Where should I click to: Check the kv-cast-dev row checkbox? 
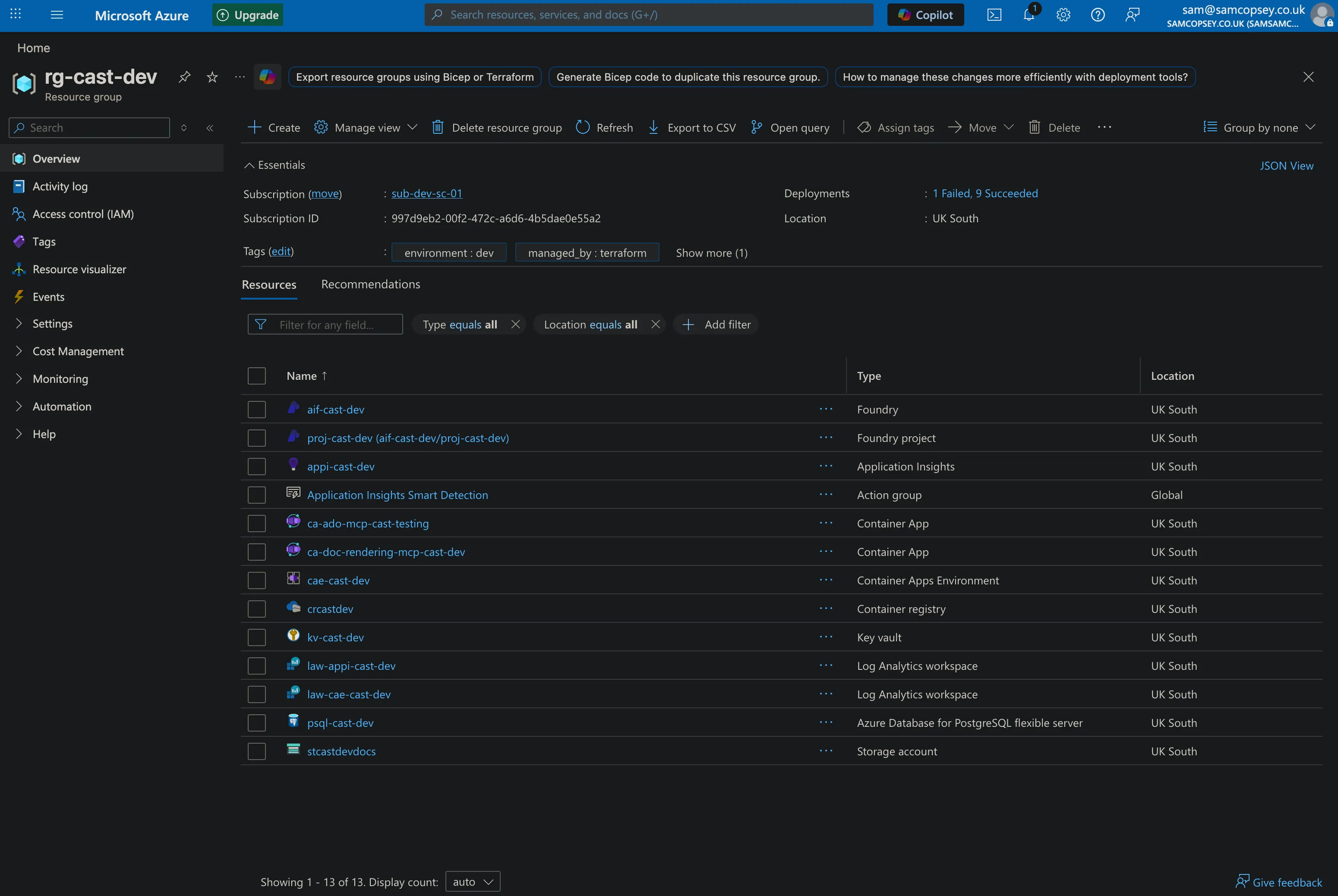point(256,637)
